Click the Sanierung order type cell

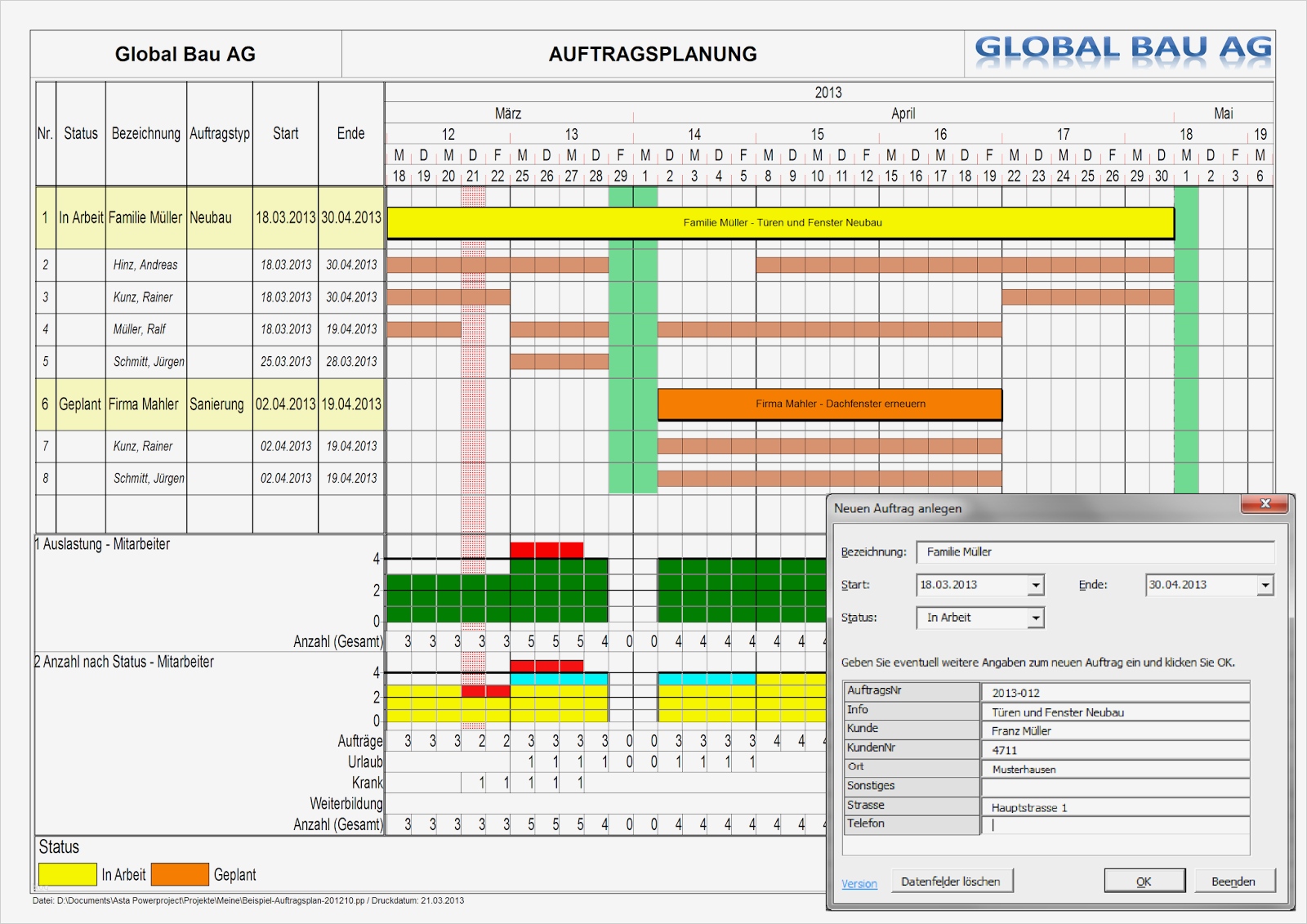click(x=220, y=404)
